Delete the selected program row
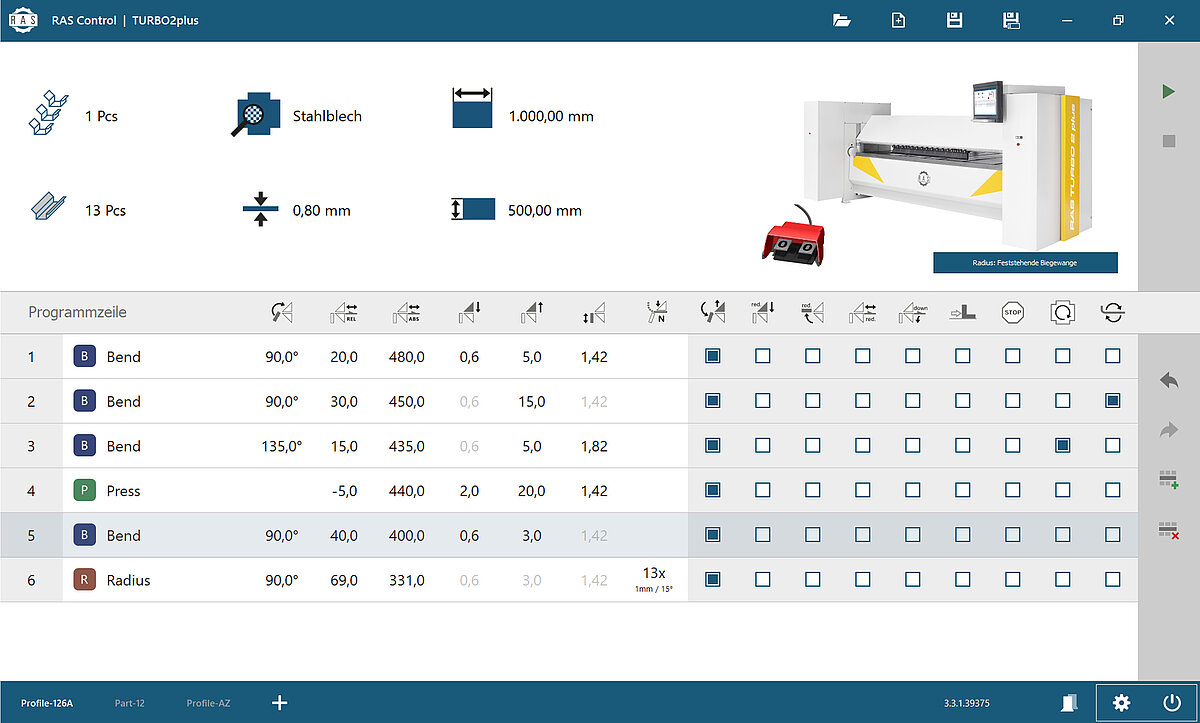1200x723 pixels. coord(1168,530)
